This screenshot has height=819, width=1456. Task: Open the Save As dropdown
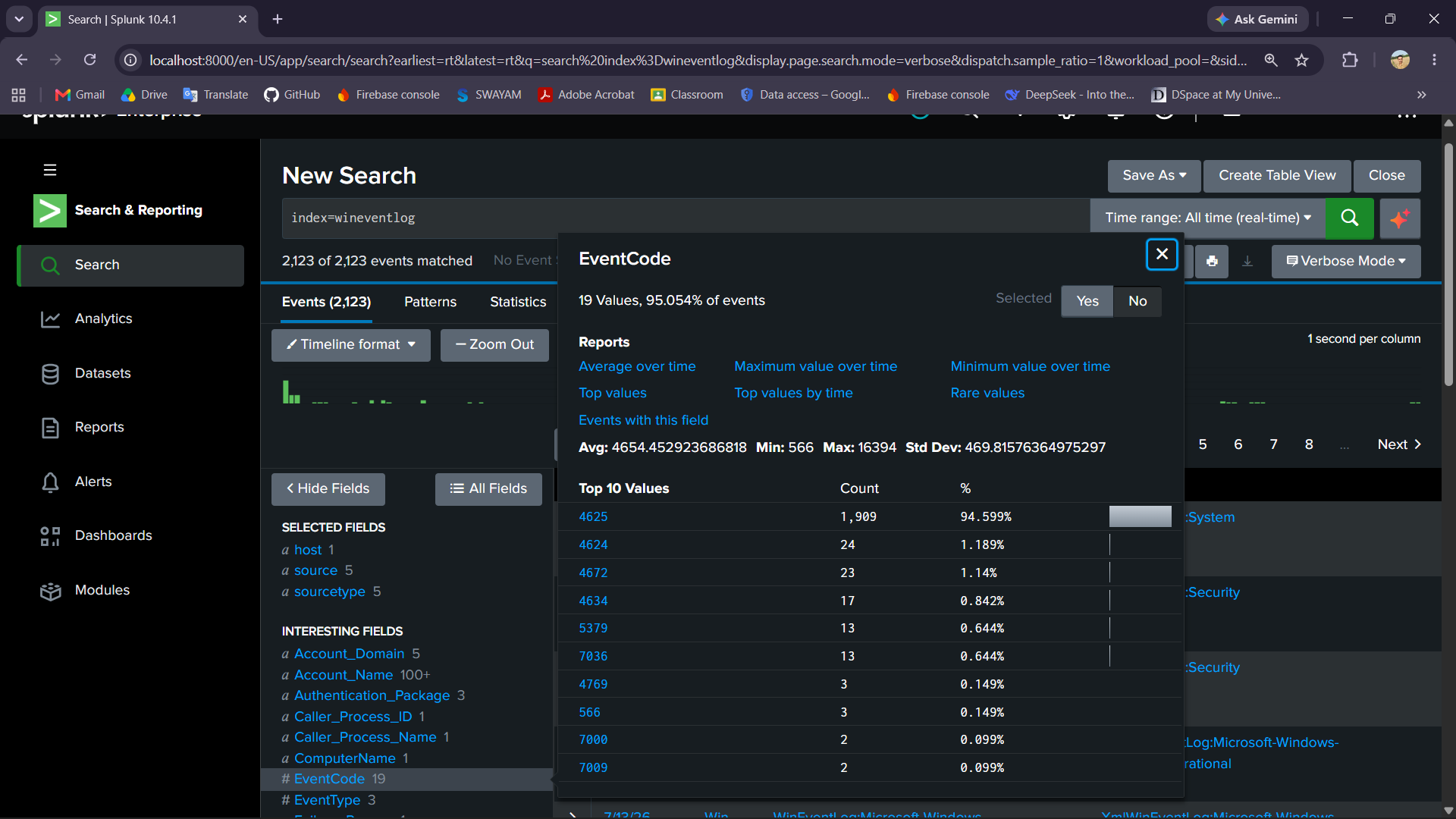pyautogui.click(x=1154, y=175)
